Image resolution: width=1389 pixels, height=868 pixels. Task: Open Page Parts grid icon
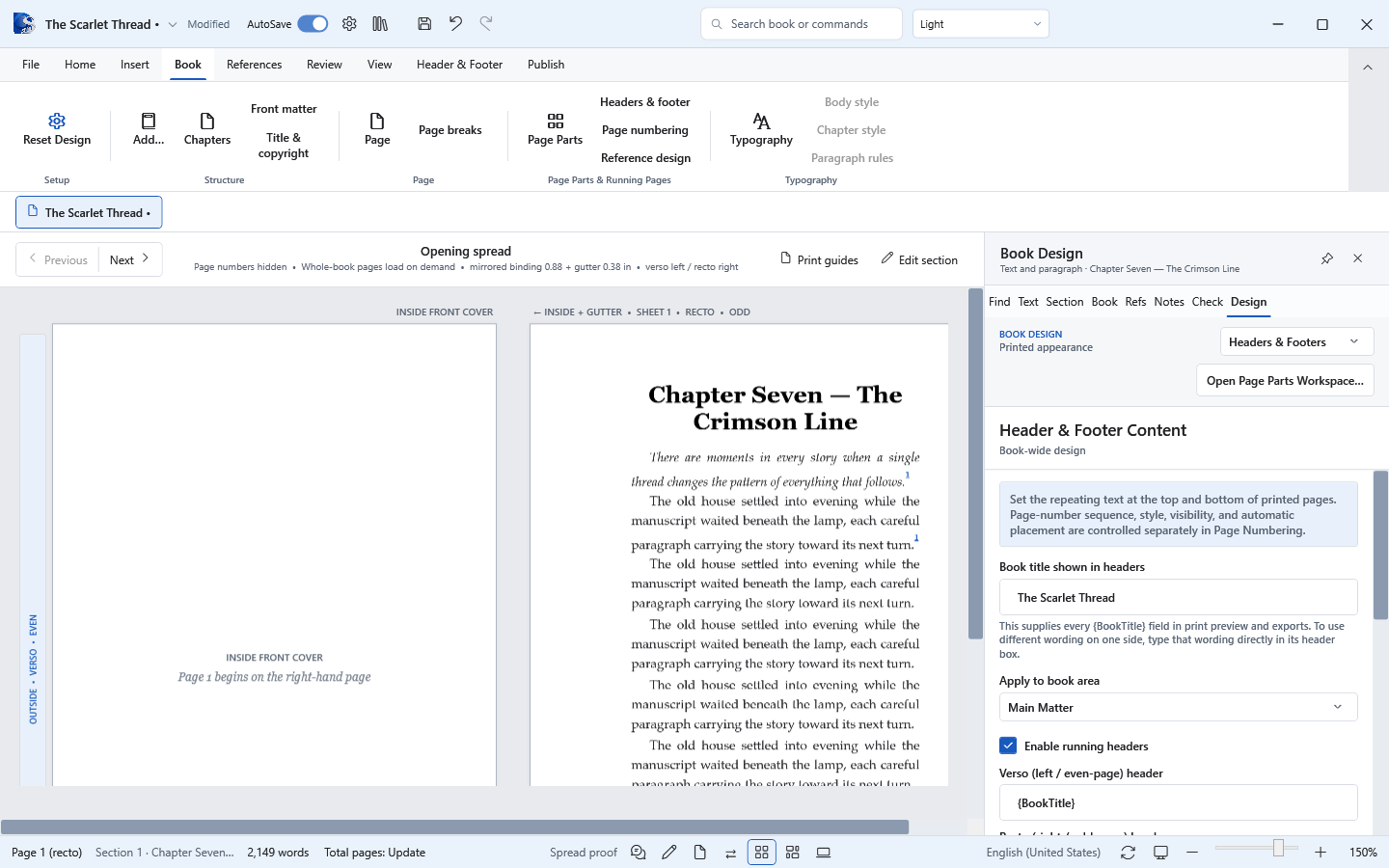tap(556, 121)
